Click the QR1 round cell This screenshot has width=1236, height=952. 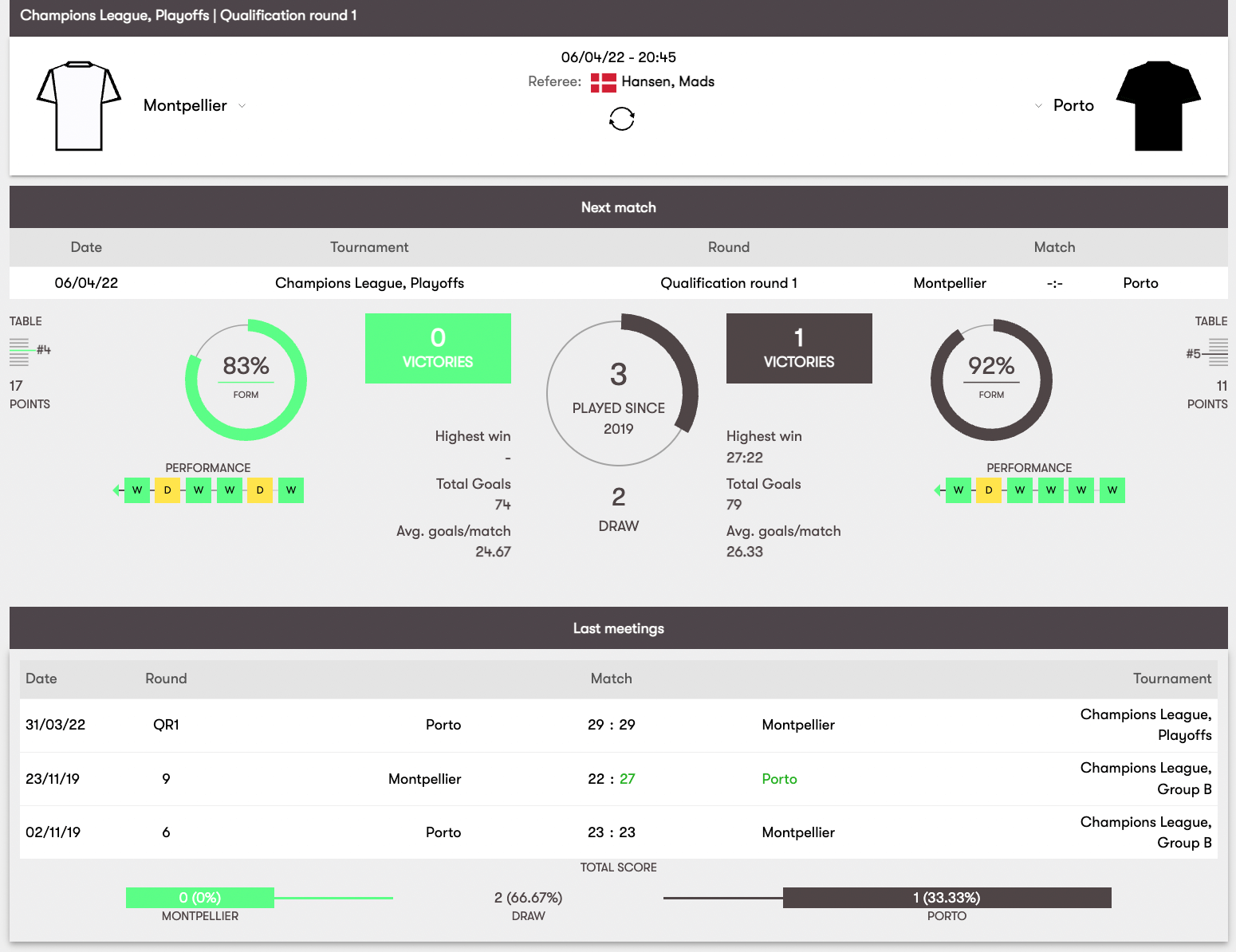pyautogui.click(x=166, y=725)
